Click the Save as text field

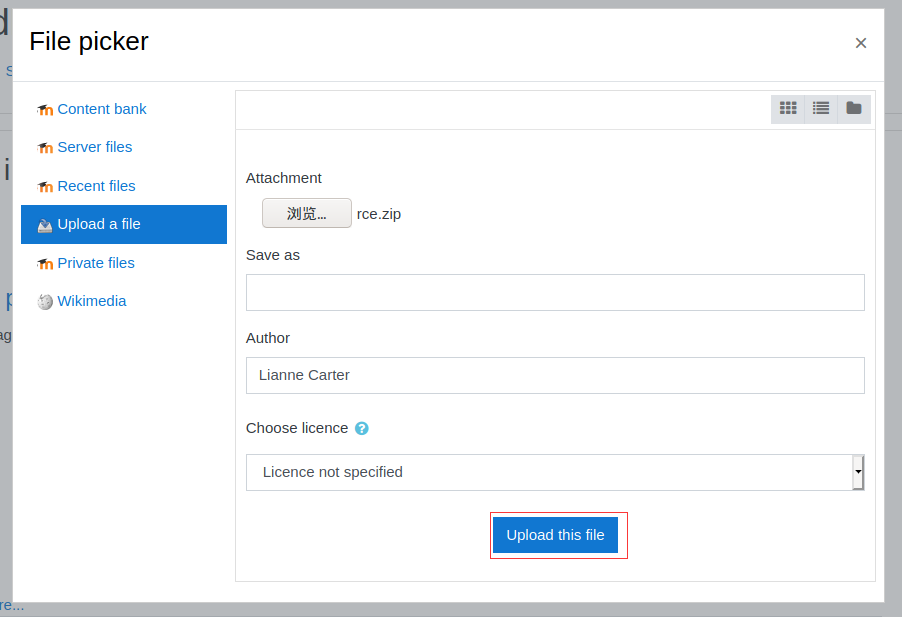[x=555, y=293]
